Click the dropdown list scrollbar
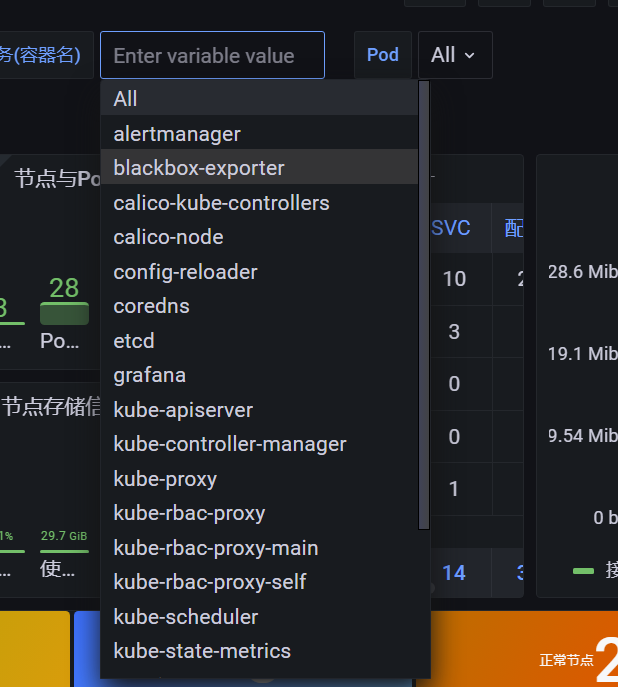 (424, 305)
